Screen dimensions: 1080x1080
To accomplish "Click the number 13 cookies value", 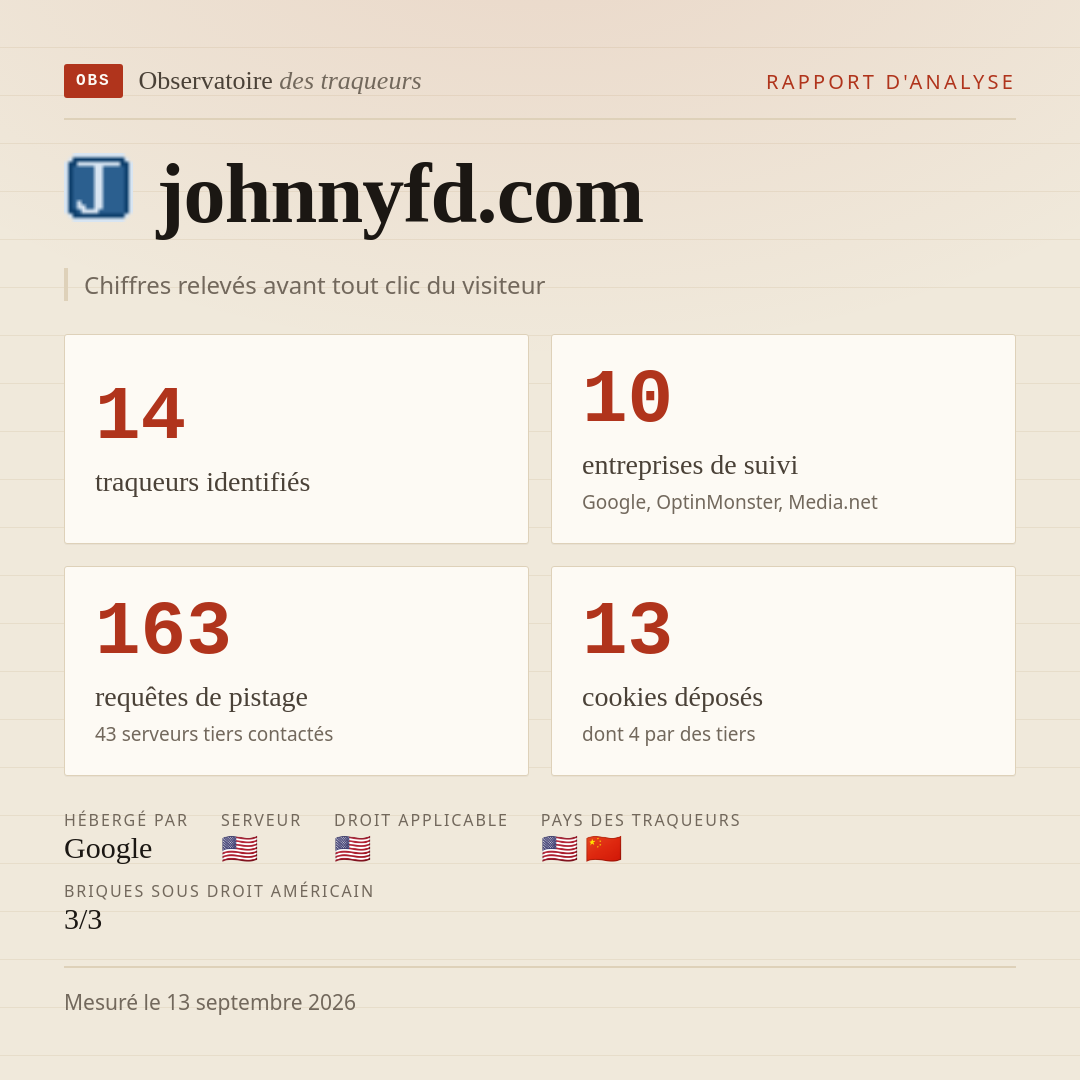I will pos(627,630).
